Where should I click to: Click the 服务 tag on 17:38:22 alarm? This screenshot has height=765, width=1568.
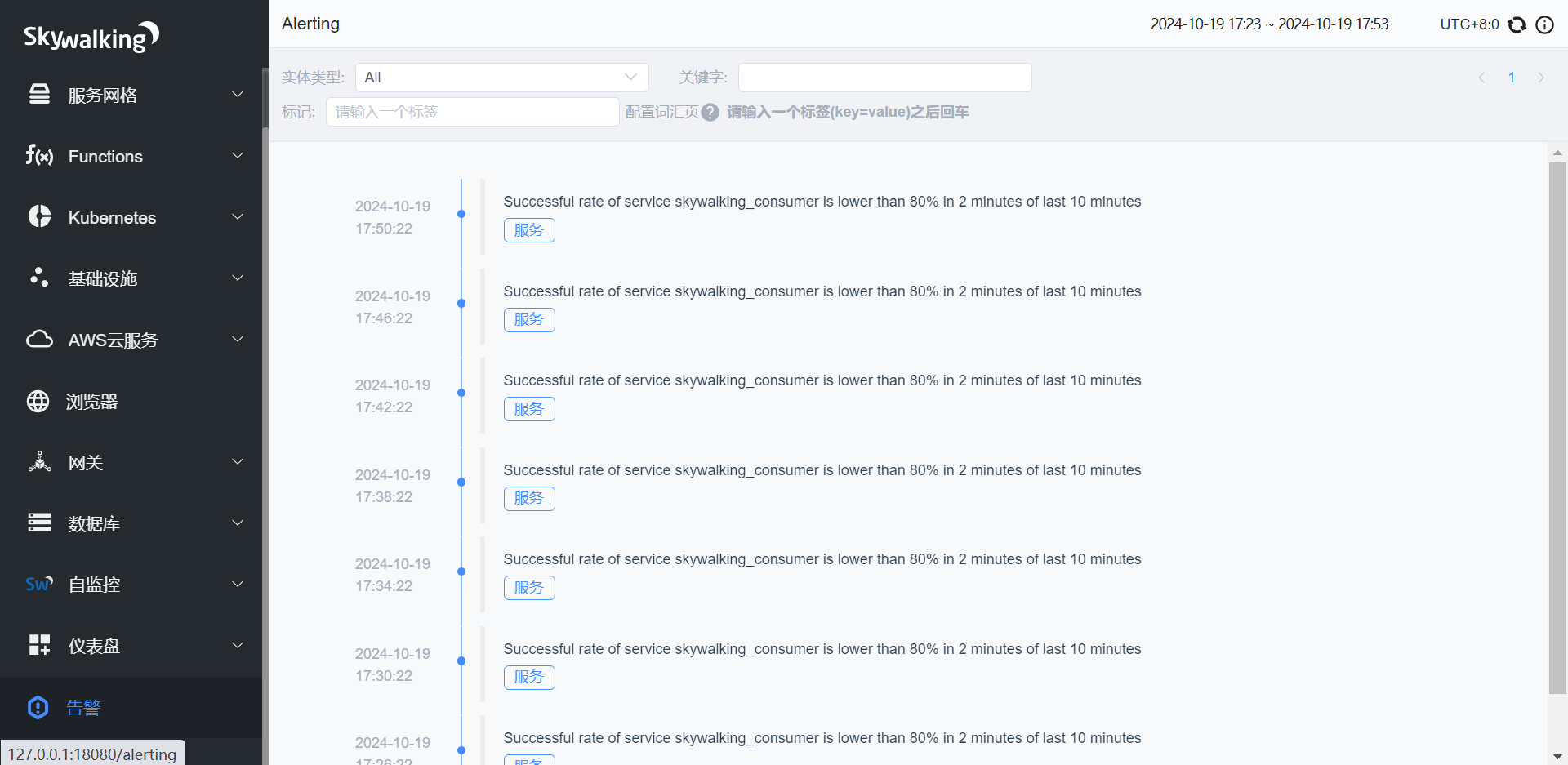pyautogui.click(x=529, y=498)
